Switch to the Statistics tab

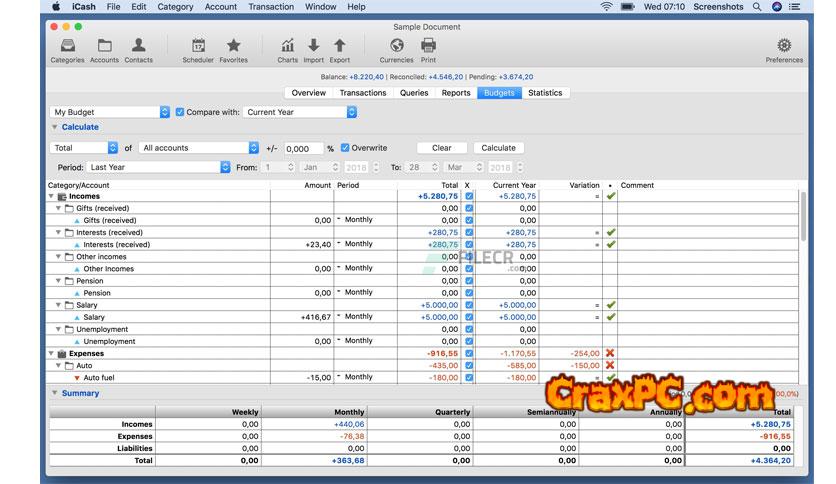(x=545, y=93)
